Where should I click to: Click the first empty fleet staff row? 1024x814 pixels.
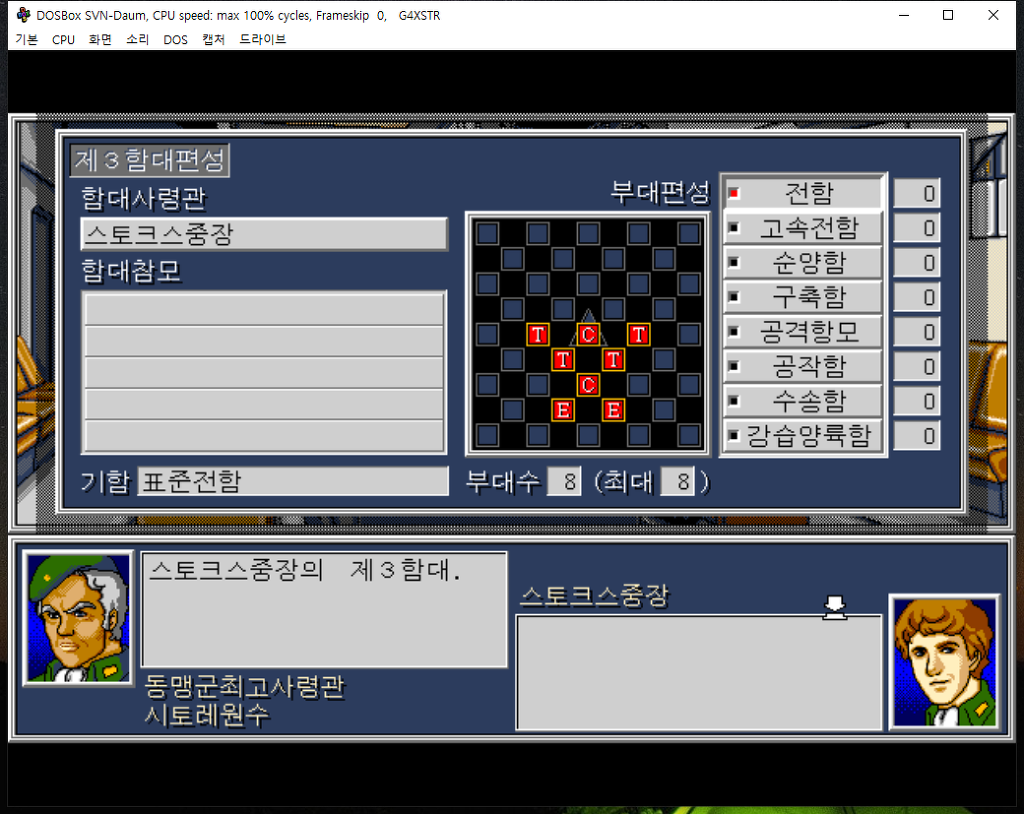(x=264, y=309)
